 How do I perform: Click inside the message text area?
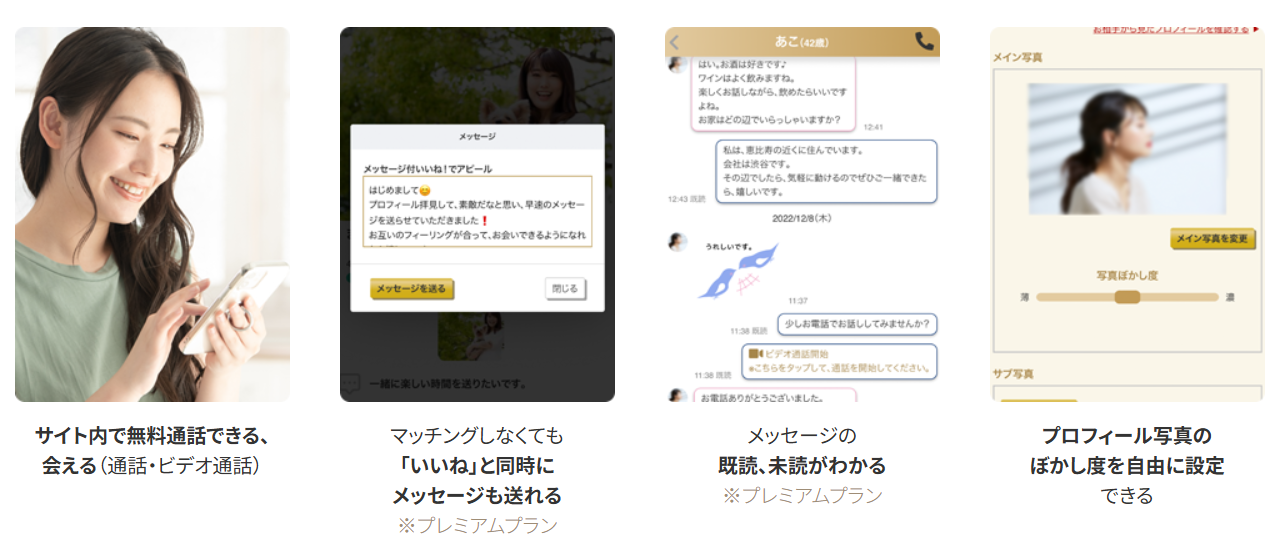pos(477,212)
